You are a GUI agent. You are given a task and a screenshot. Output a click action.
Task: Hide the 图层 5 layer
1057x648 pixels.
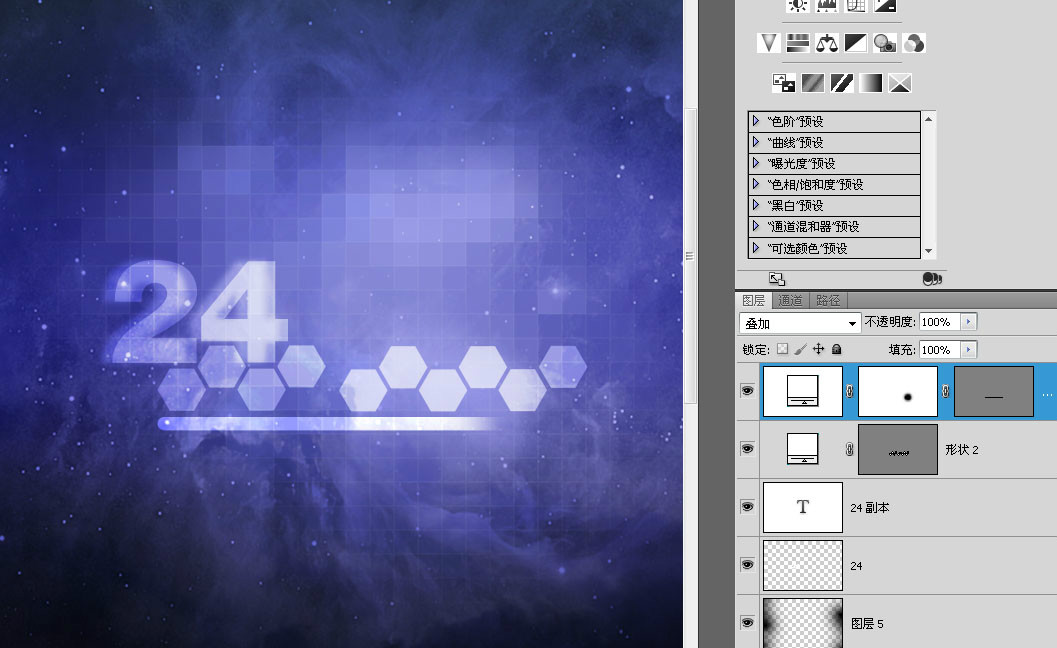click(x=747, y=623)
